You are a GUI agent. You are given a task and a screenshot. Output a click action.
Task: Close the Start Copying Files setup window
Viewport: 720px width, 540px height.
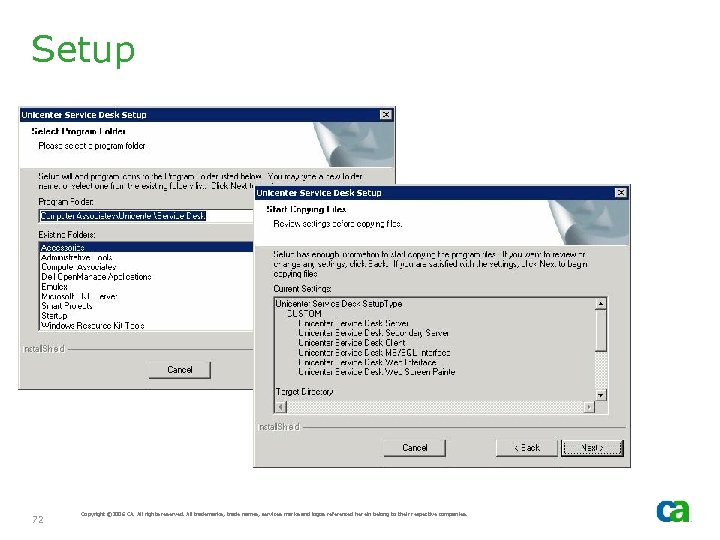click(x=620, y=193)
